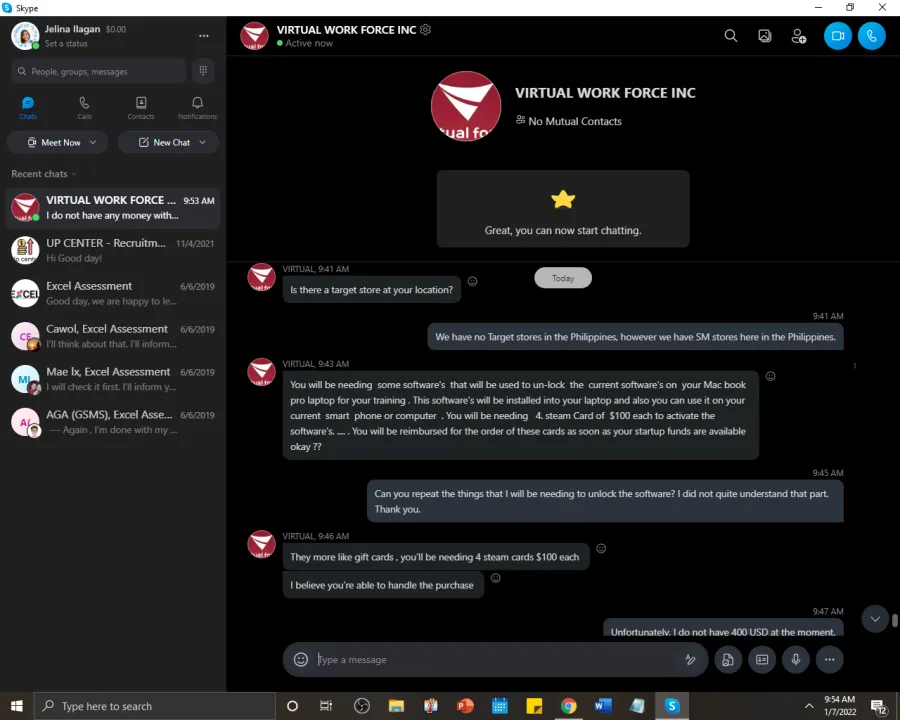Click the $0.00 Skype credit balance

pos(116,29)
